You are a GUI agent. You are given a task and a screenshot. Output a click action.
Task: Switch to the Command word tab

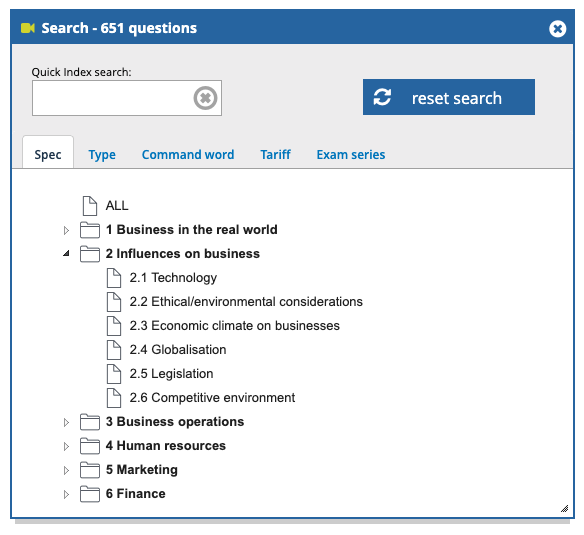coord(188,155)
